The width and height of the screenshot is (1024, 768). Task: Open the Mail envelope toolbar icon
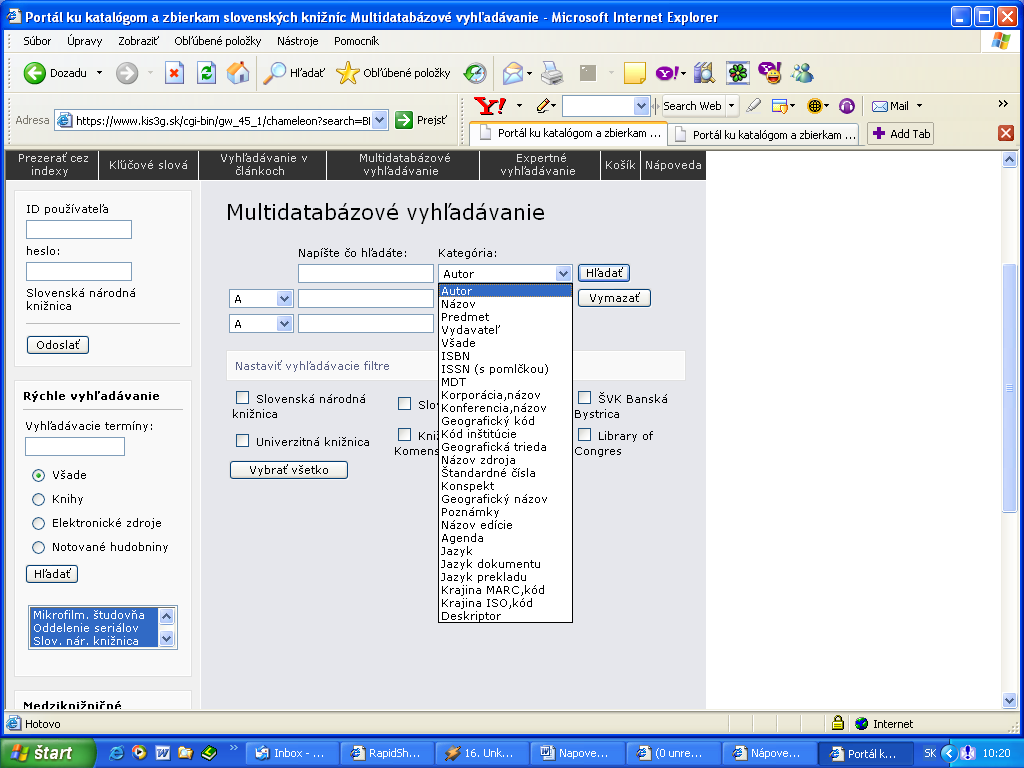513,73
